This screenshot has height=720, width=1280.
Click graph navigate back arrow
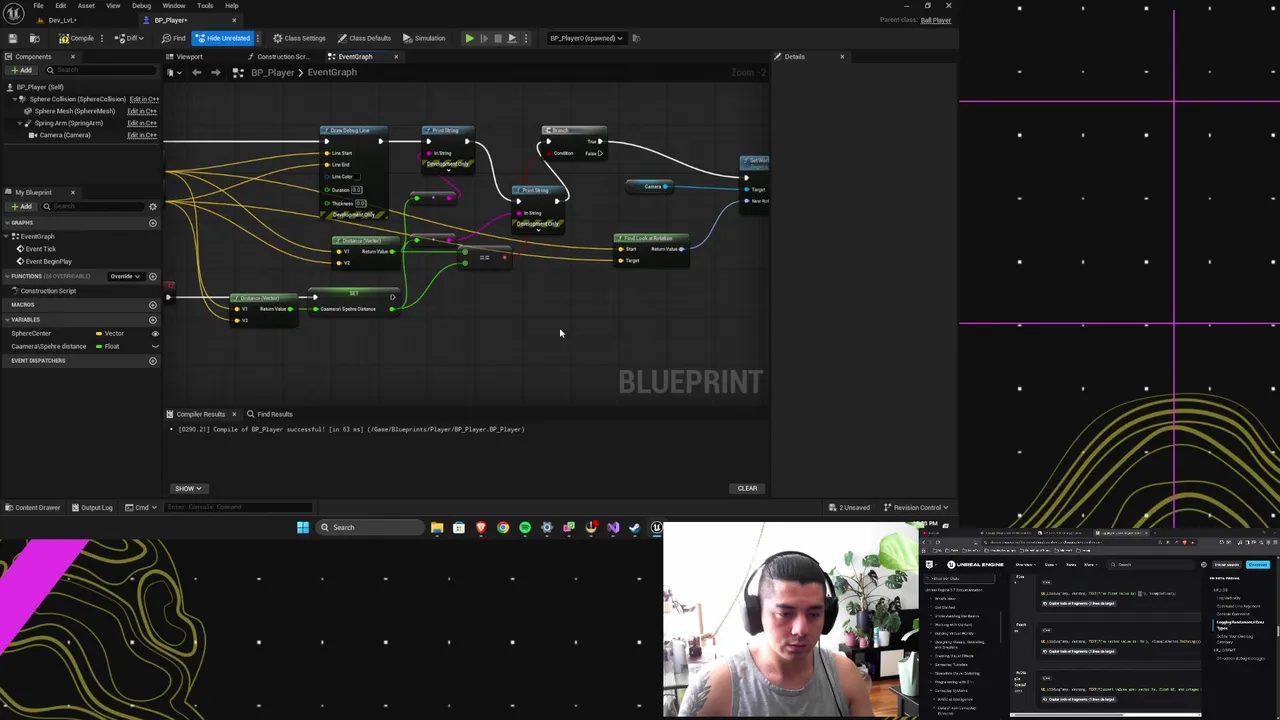[x=196, y=72]
